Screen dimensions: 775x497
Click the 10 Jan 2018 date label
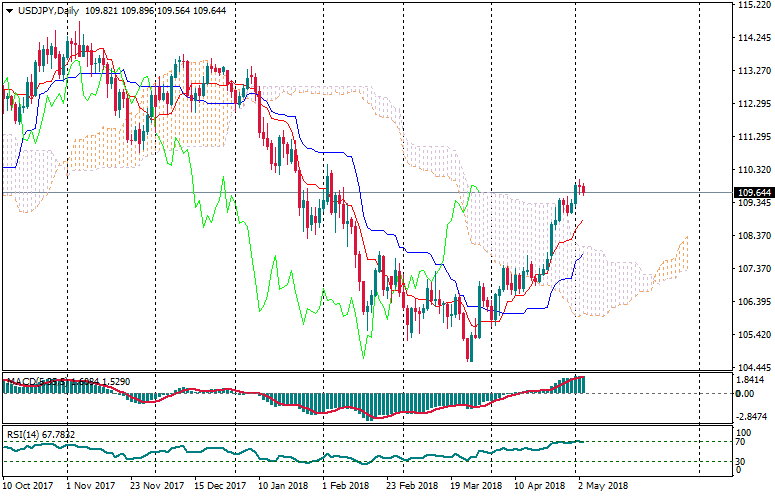(x=283, y=486)
